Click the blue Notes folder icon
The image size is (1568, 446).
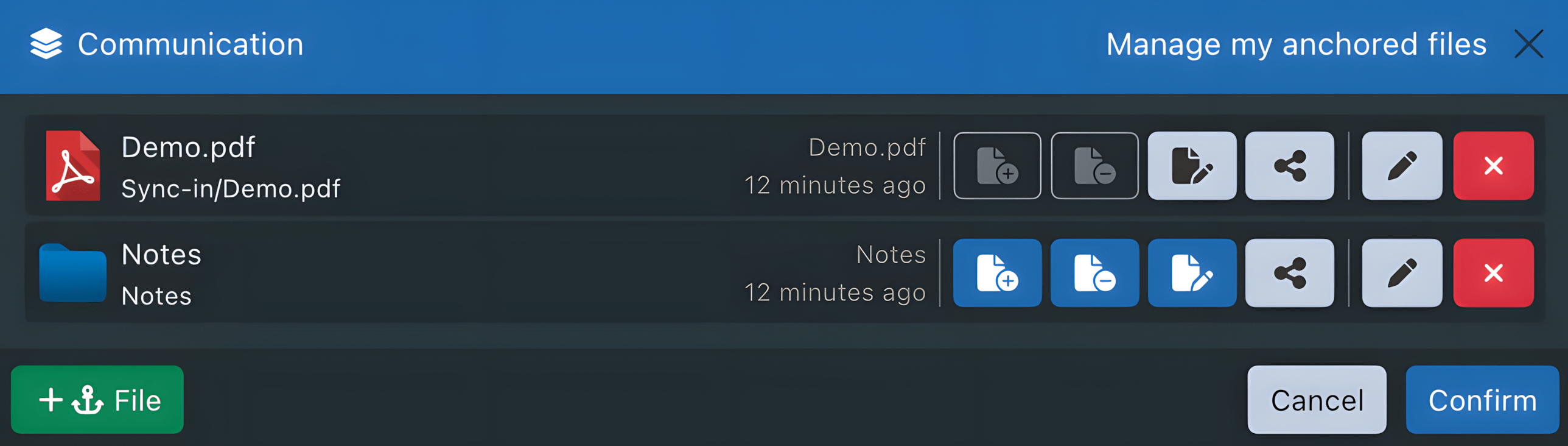coord(72,272)
